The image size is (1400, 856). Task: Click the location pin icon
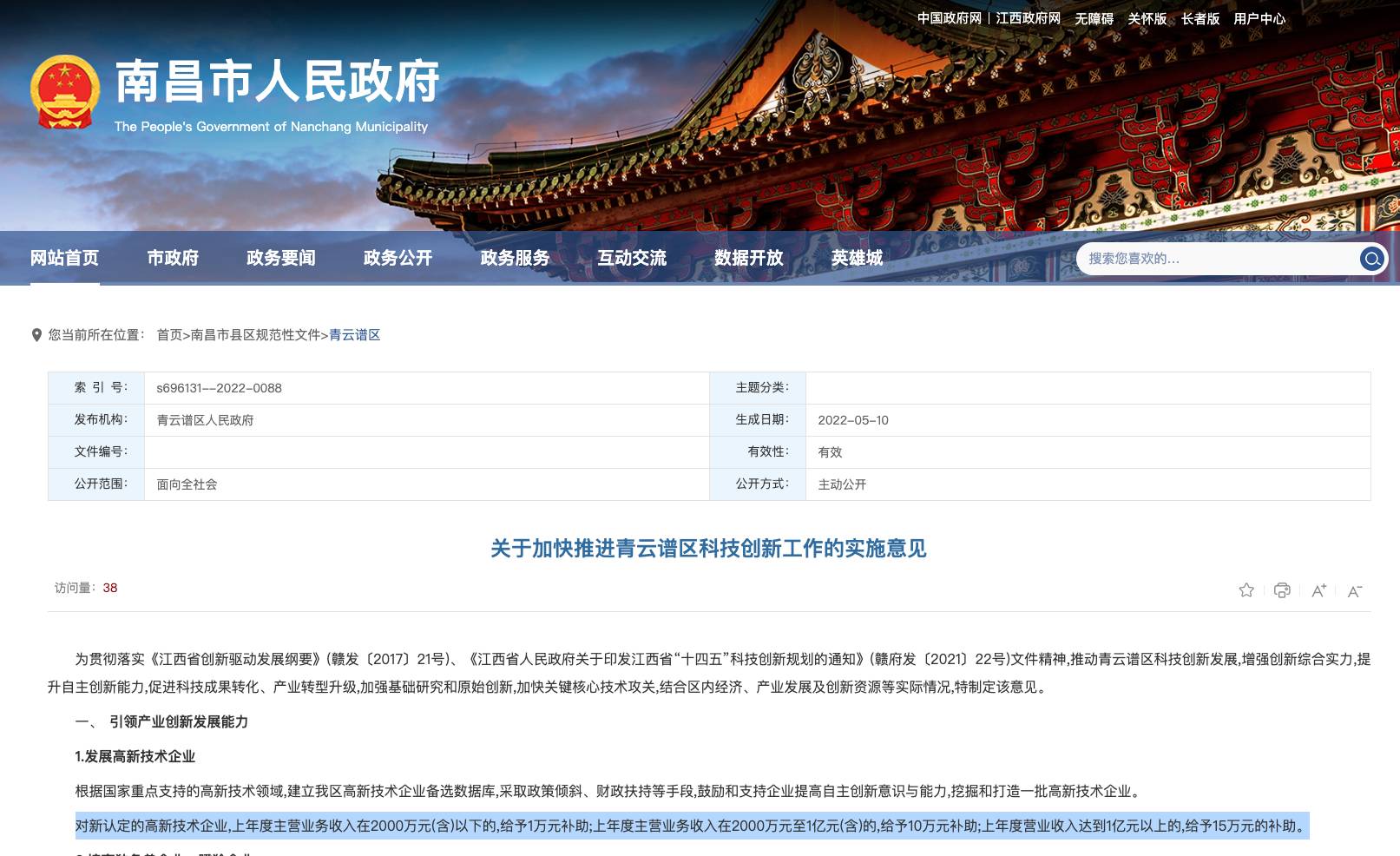click(36, 335)
